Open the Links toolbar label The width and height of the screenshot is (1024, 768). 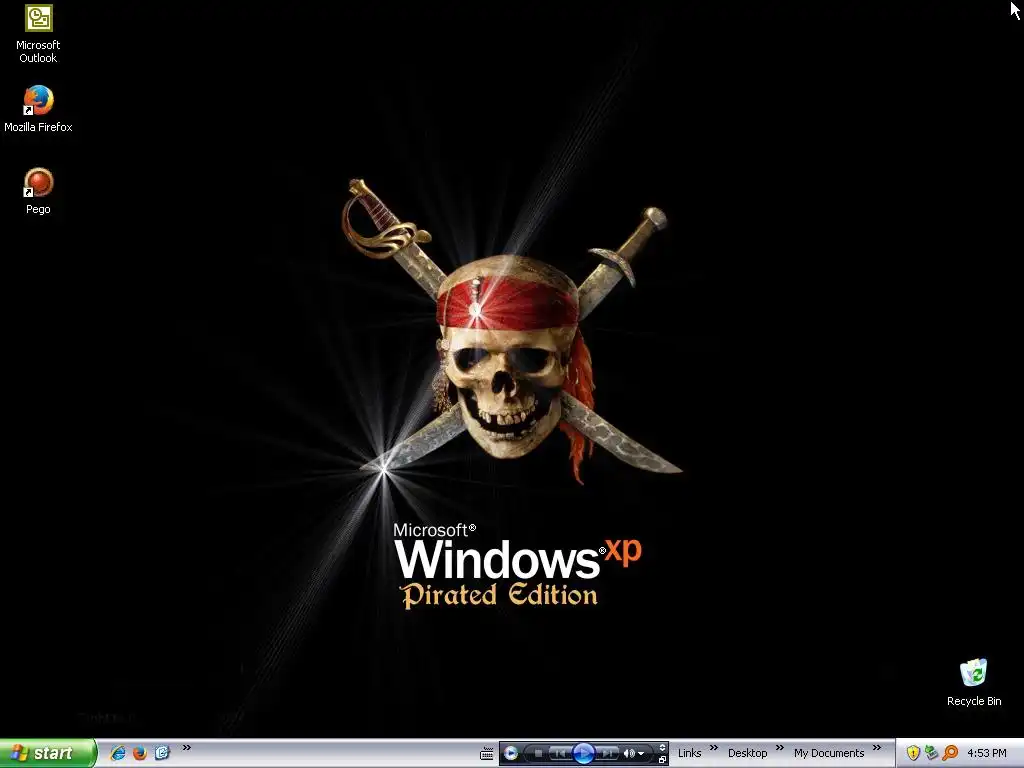pos(690,753)
